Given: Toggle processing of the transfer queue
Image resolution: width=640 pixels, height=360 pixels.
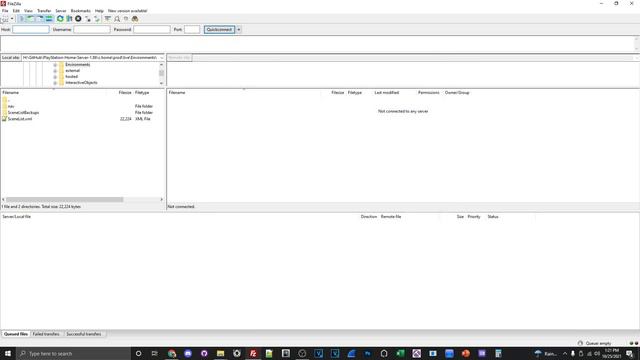Looking at the screenshot, I should 69,19.
